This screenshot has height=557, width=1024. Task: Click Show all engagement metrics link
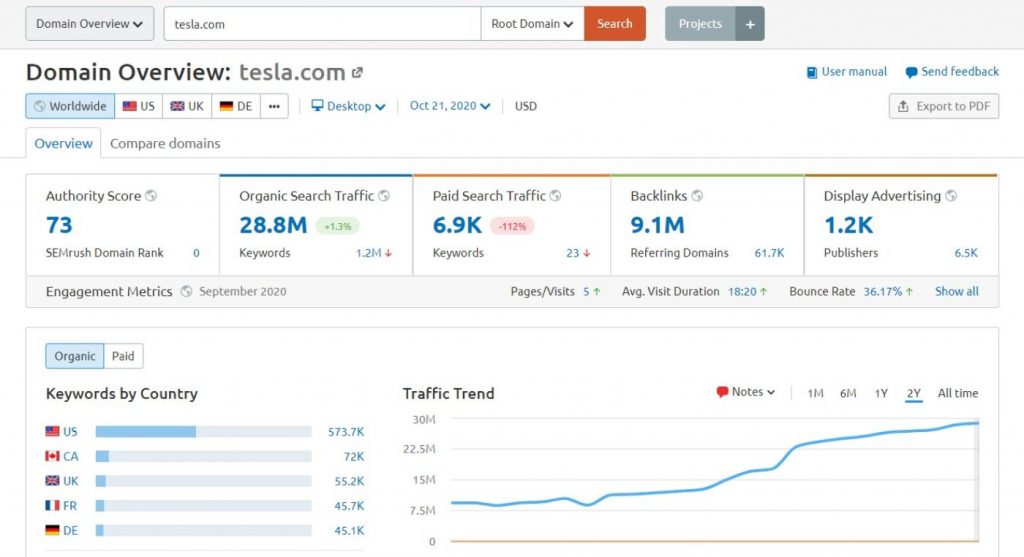[x=957, y=291]
